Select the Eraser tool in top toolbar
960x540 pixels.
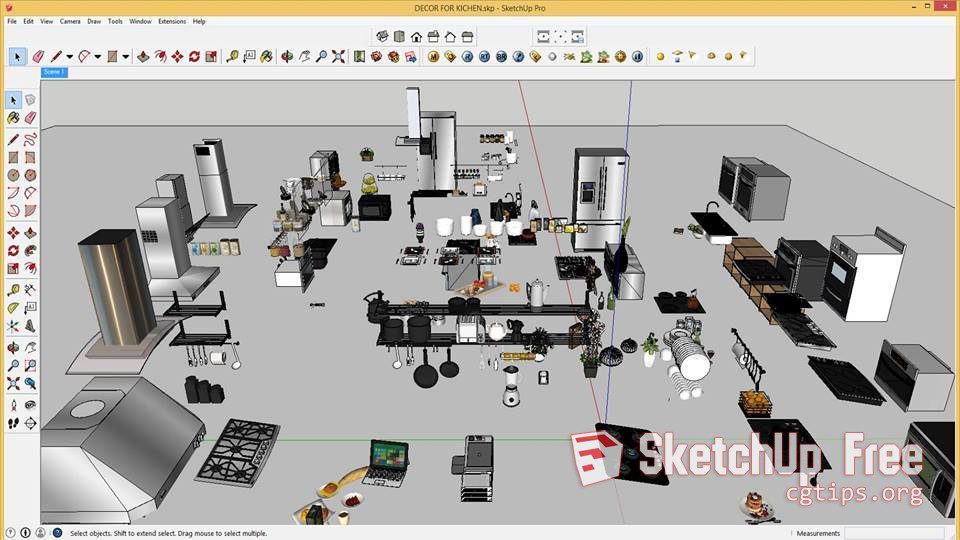[x=39, y=57]
